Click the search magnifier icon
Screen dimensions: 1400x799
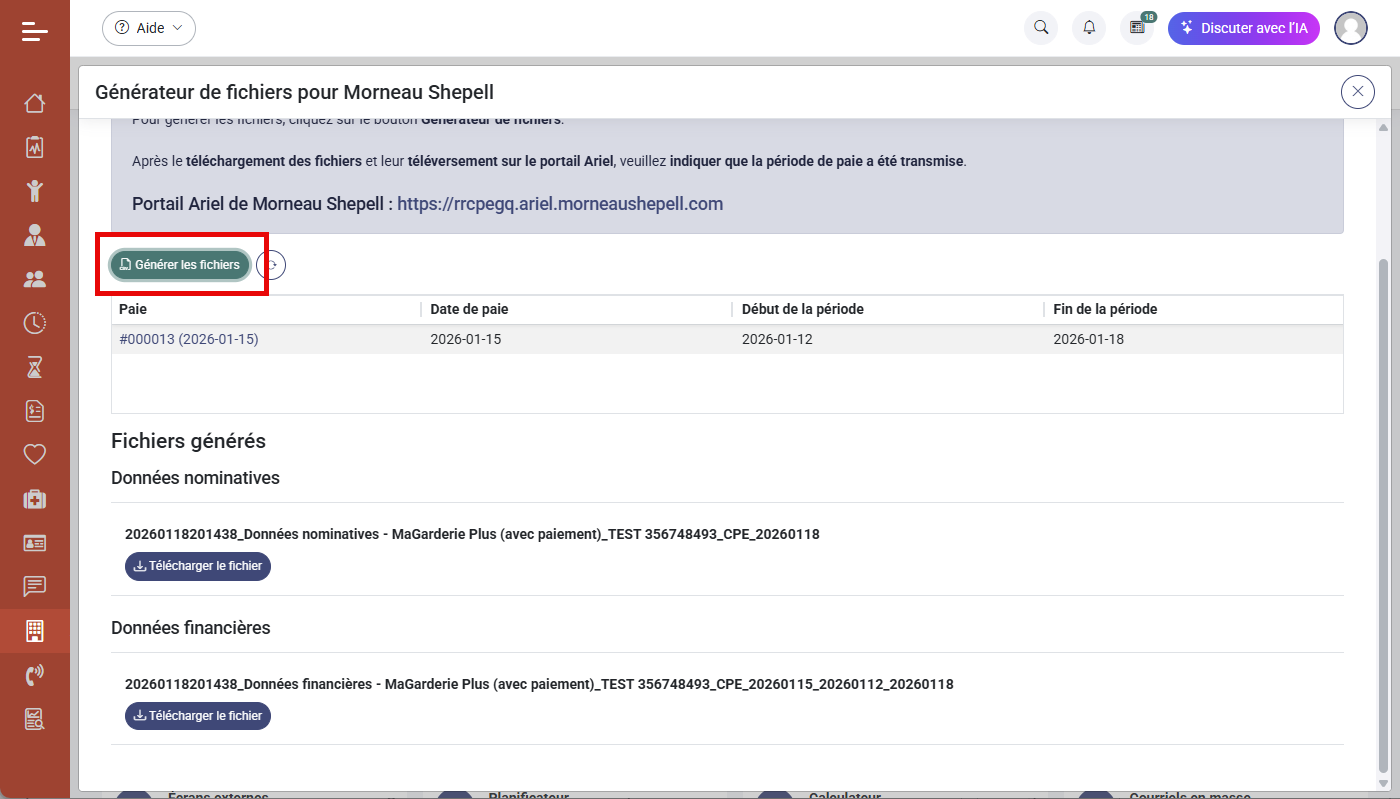click(x=1040, y=28)
